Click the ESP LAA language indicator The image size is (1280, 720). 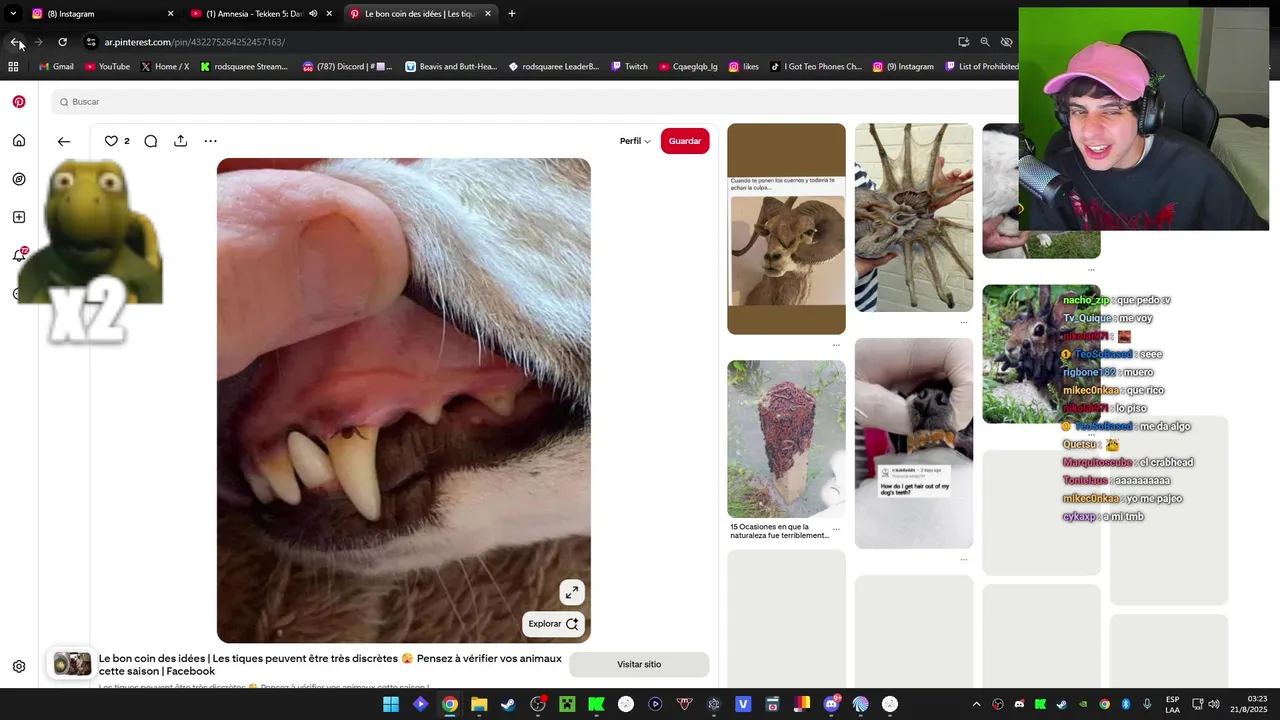(1172, 704)
